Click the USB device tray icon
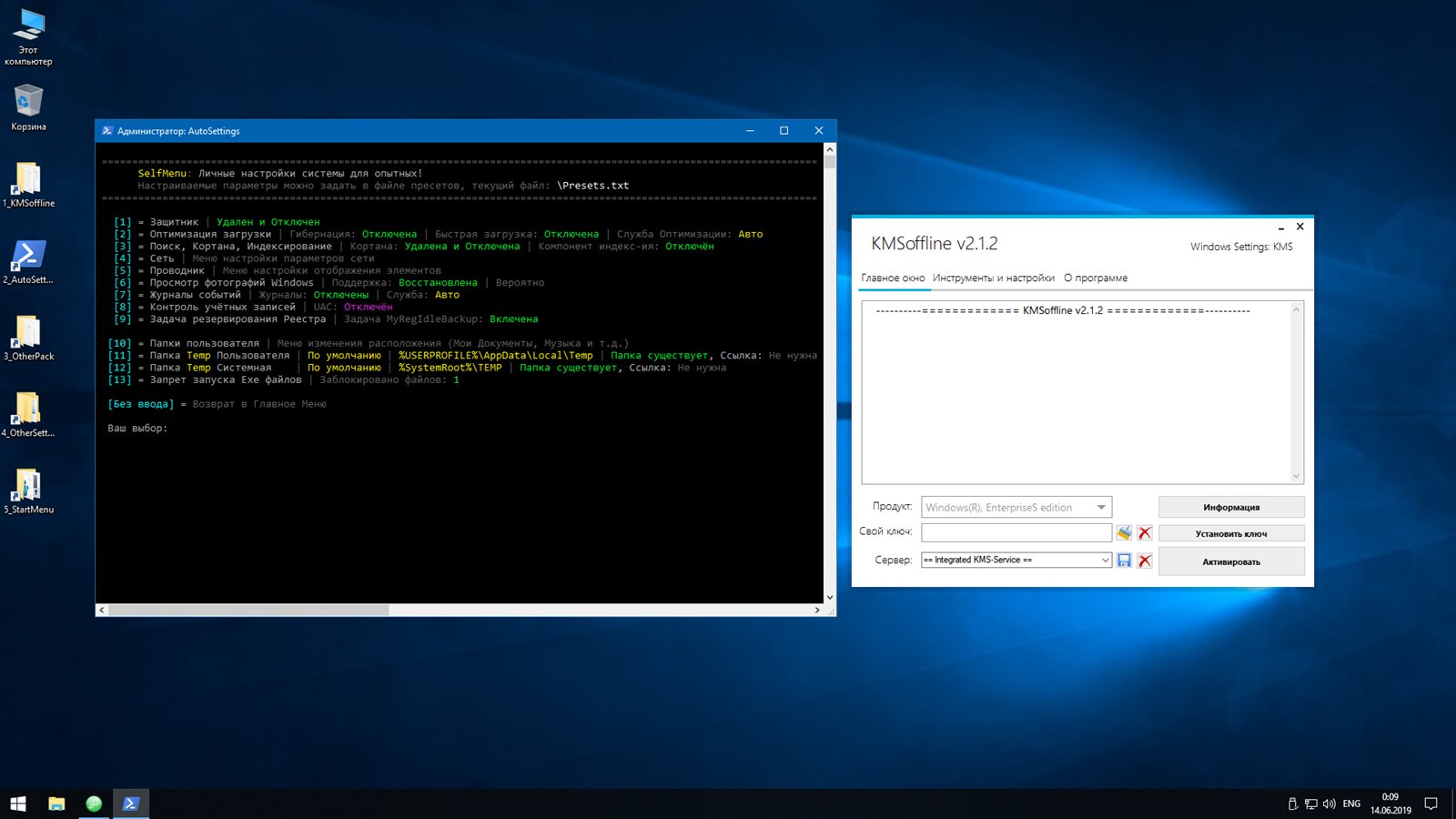 click(1293, 804)
